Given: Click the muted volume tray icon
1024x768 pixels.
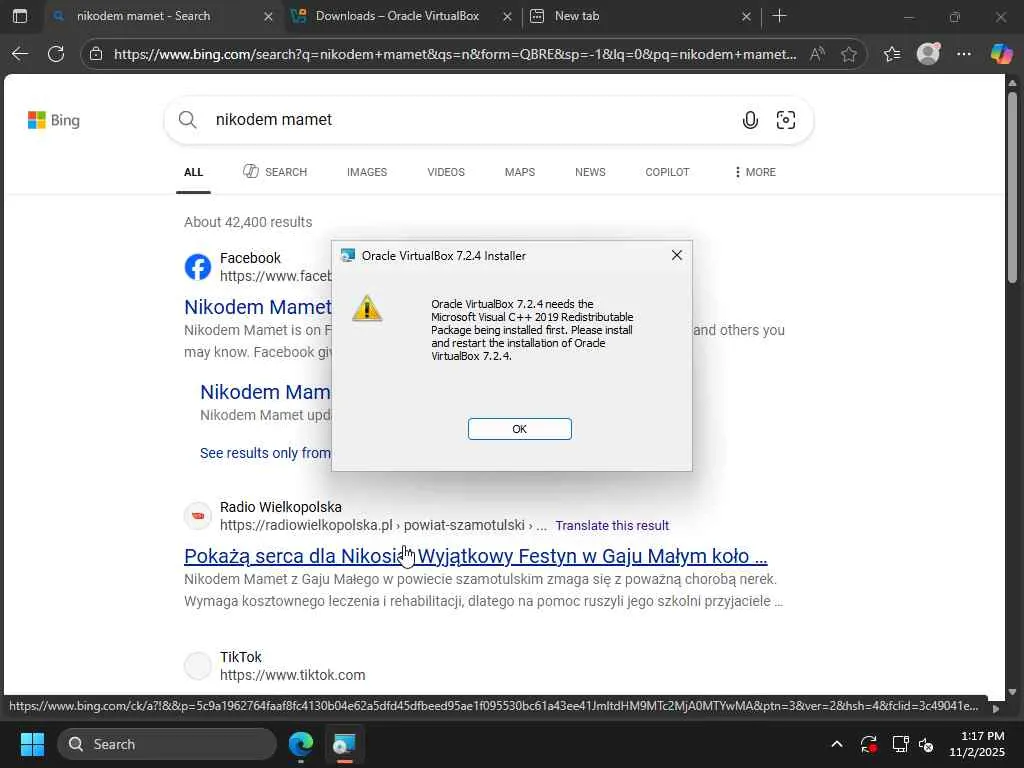Looking at the screenshot, I should pyautogui.click(x=927, y=744).
